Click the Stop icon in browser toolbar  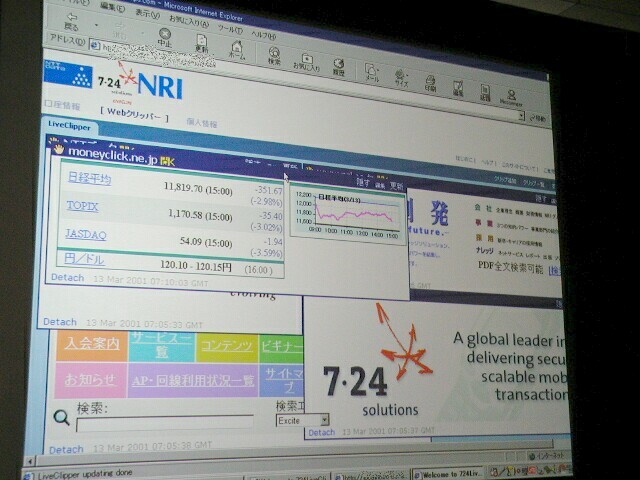coord(166,37)
